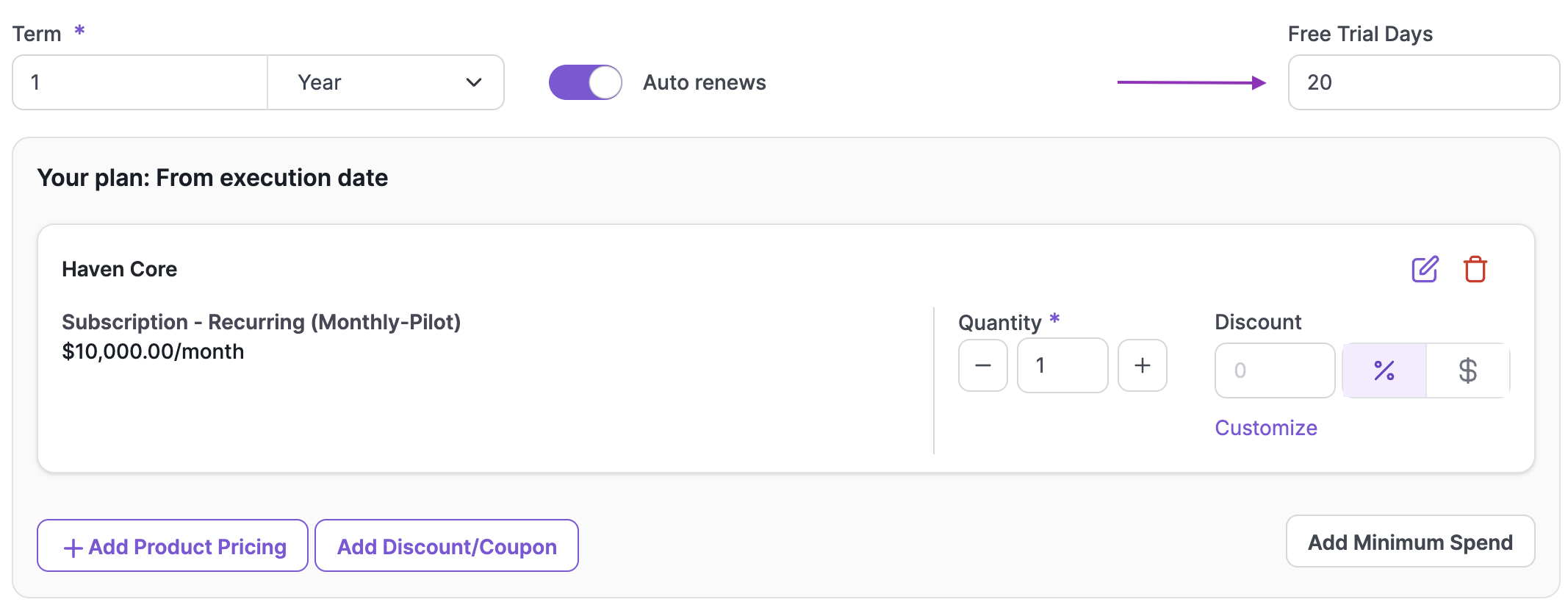1568x616 pixels.
Task: Click the Term number input field
Action: click(x=140, y=82)
